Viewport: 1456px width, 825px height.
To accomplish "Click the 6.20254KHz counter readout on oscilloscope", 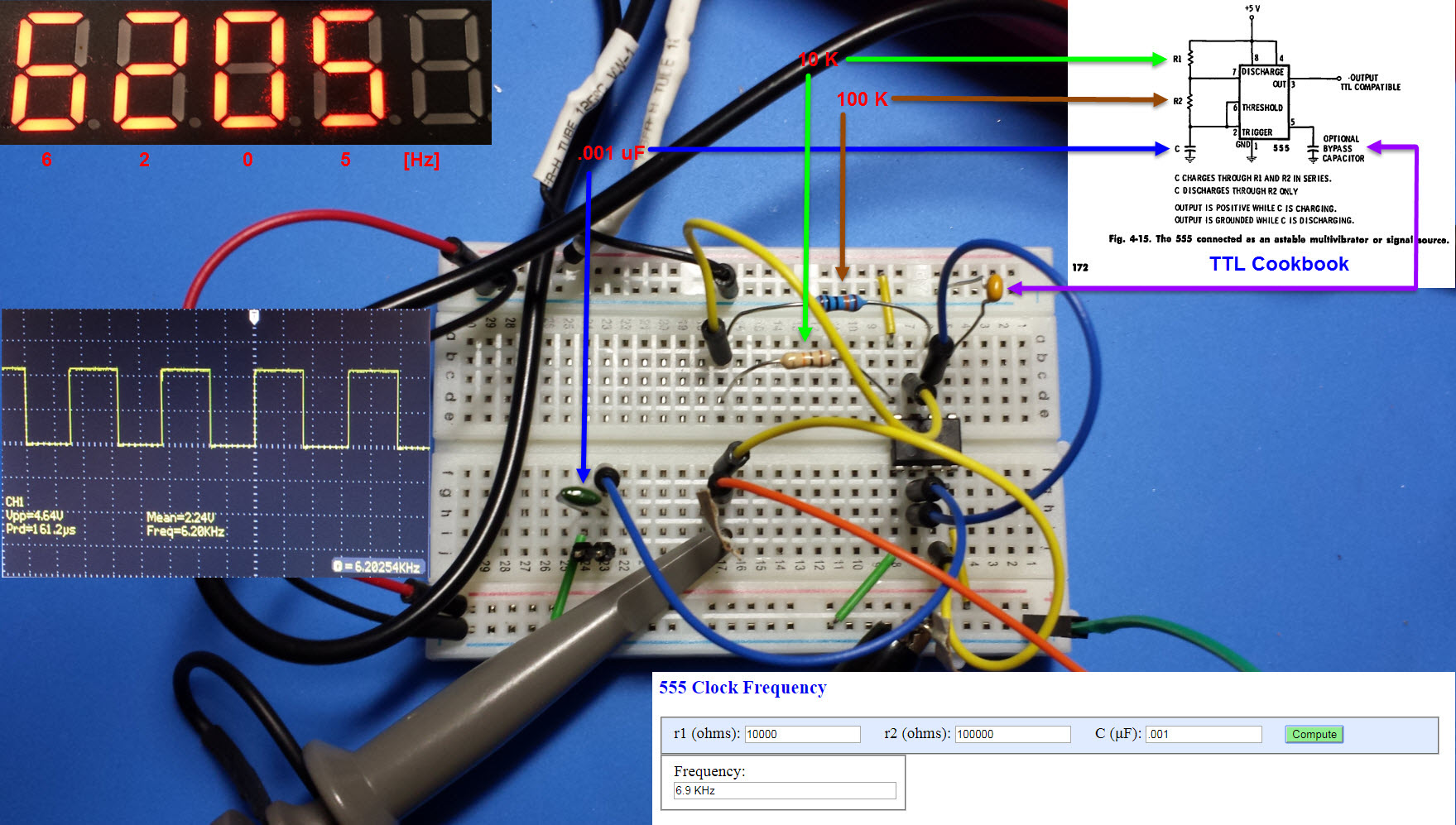I will click(x=379, y=567).
